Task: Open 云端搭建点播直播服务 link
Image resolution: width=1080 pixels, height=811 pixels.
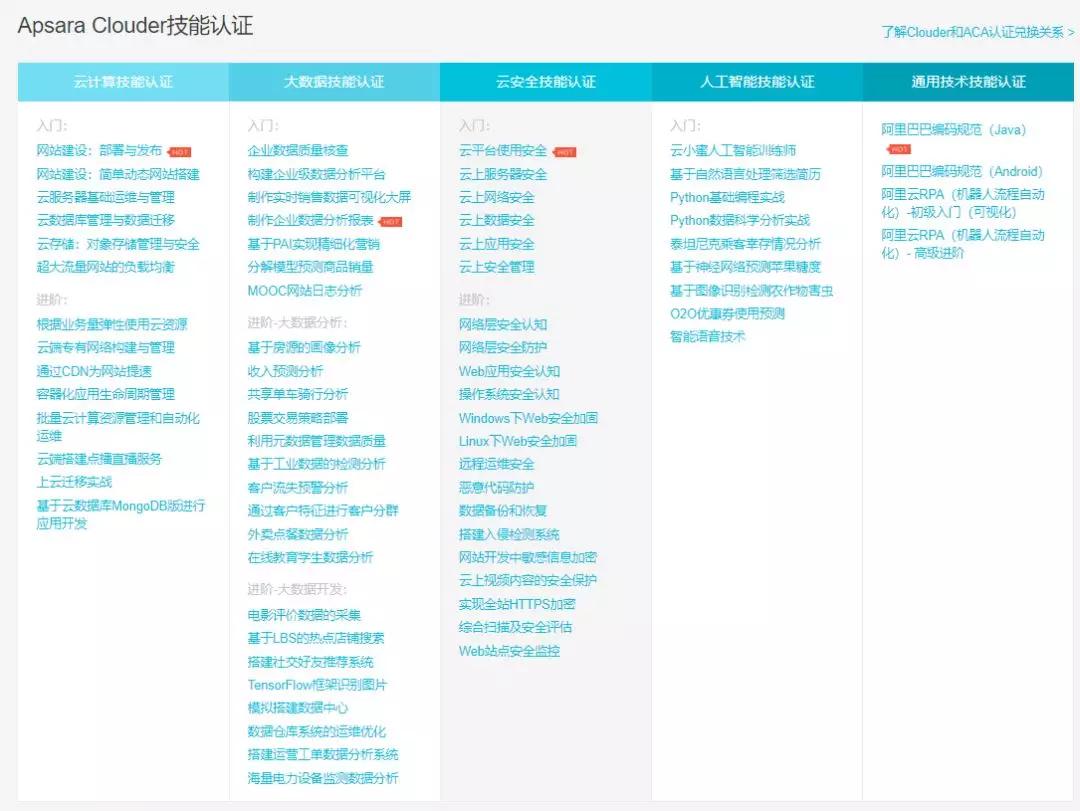Action: [99, 459]
